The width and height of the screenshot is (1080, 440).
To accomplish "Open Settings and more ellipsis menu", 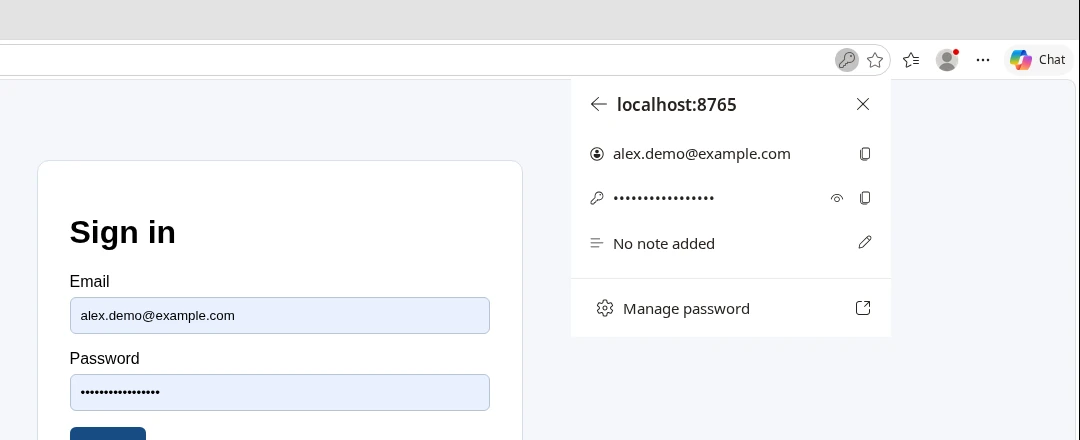I will (x=983, y=60).
